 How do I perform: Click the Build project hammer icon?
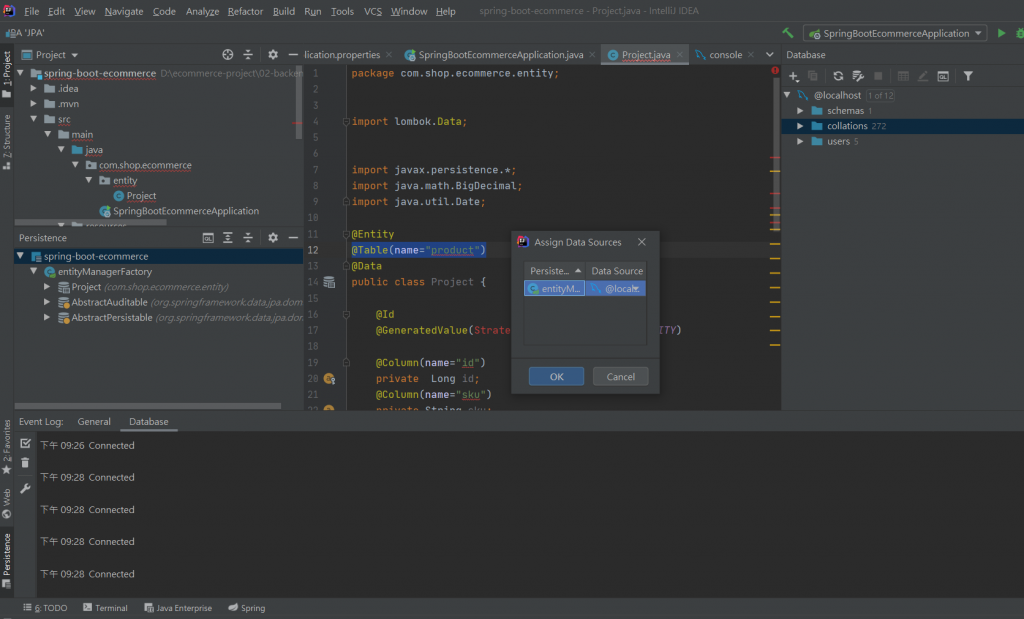tap(788, 33)
